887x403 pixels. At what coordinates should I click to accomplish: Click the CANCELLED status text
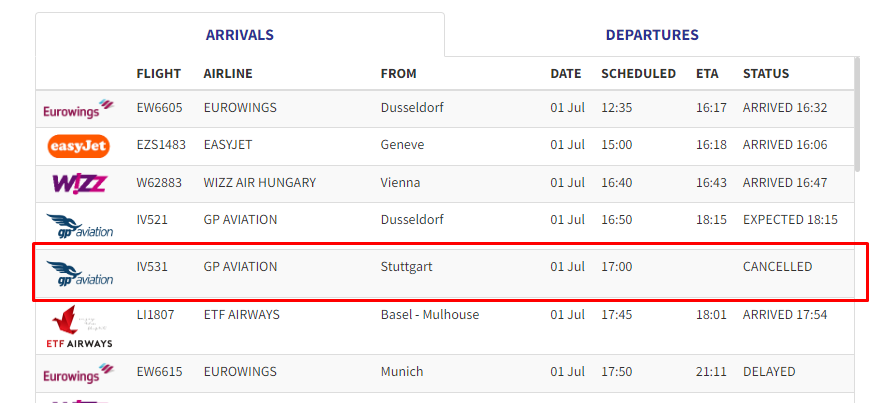click(777, 267)
